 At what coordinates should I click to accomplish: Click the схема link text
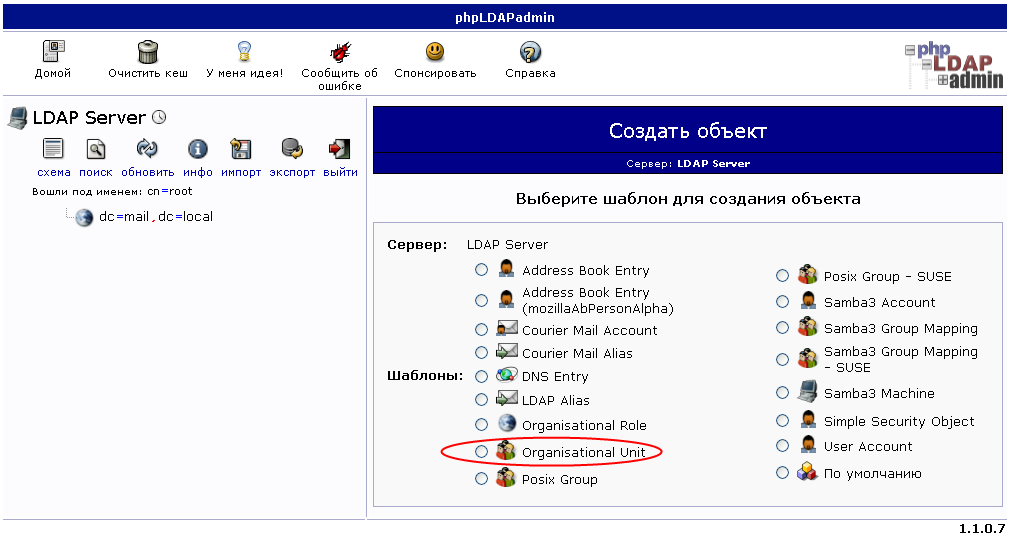pos(53,172)
